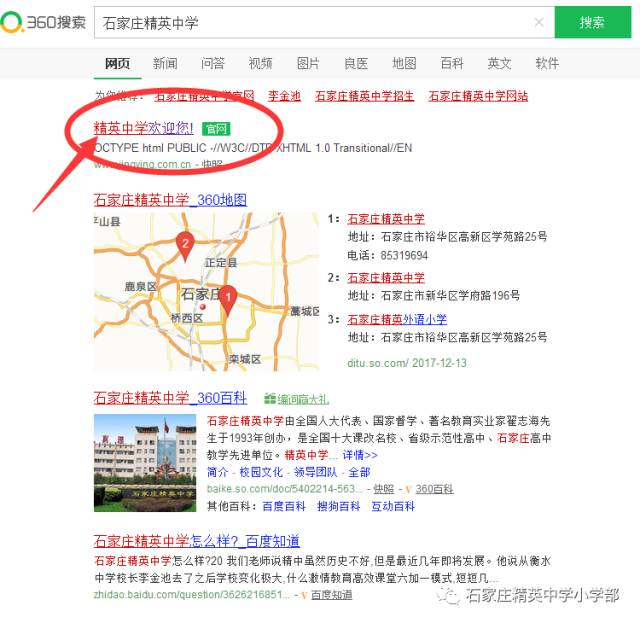Screen dimensions: 640x623
Task: Open the 搜狗百科 link
Action: [339, 506]
